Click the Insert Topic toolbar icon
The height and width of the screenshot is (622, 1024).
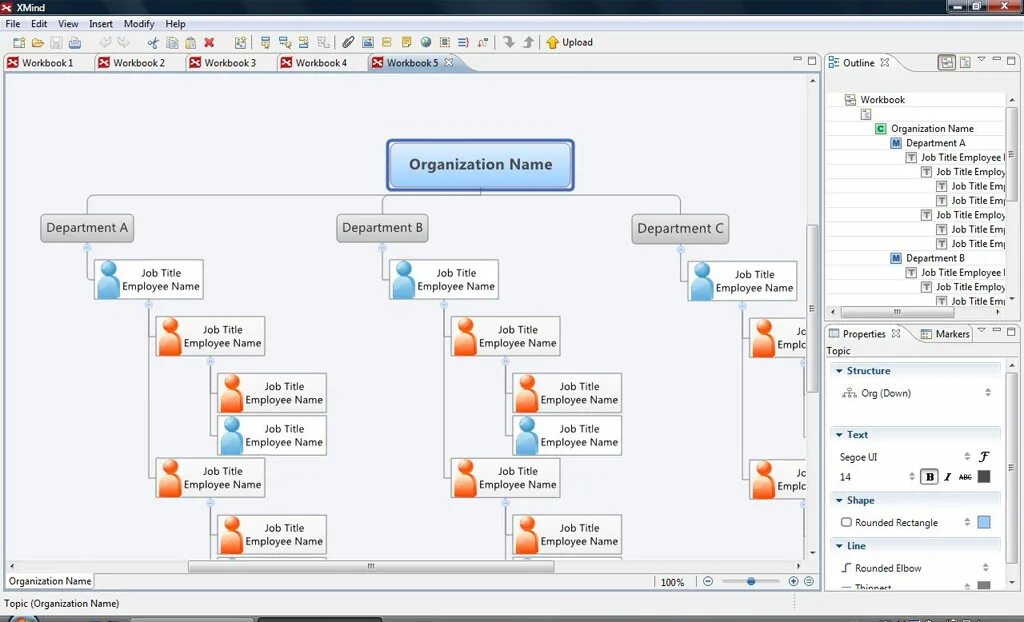point(265,42)
